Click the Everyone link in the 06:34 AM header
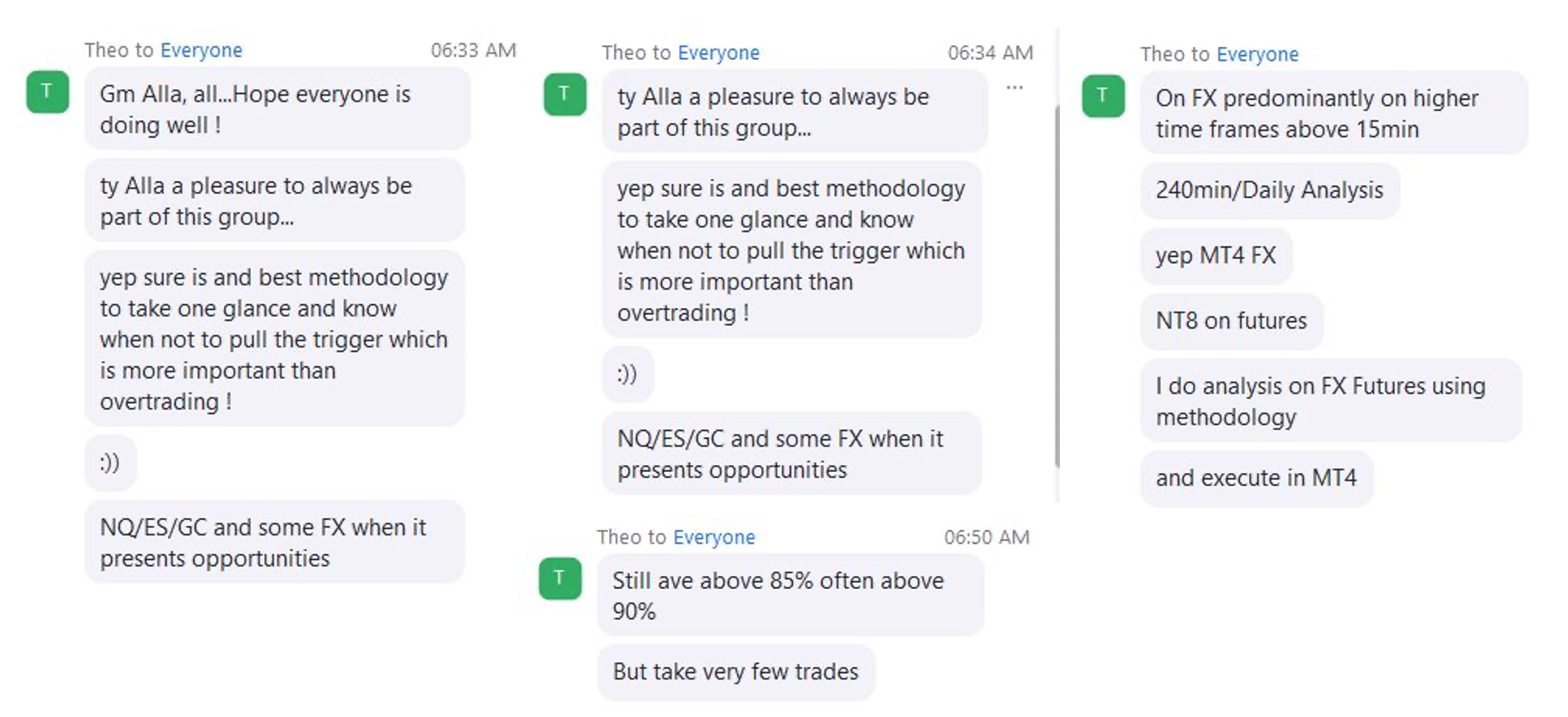Screen dimensions: 1568x717 click(x=718, y=53)
